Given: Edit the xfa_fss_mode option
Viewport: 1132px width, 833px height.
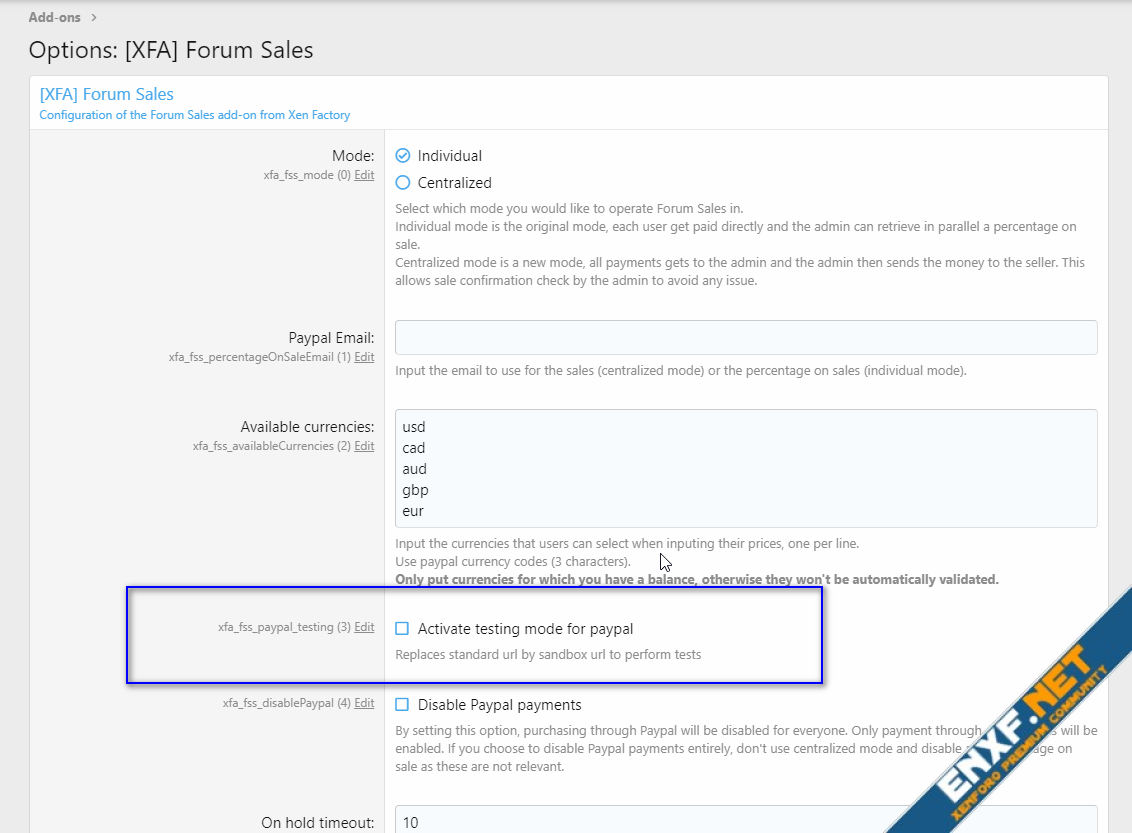Looking at the screenshot, I should coord(364,175).
